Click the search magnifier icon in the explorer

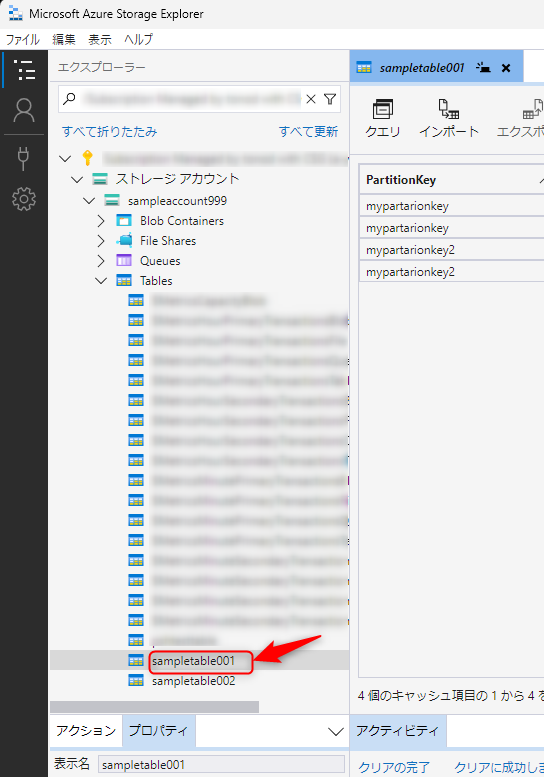70,98
